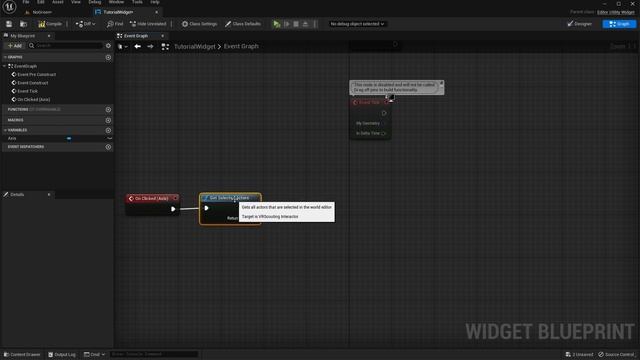Viewport: 640px width, 360px height.
Task: Select the Axis variable
Action: tap(12, 138)
